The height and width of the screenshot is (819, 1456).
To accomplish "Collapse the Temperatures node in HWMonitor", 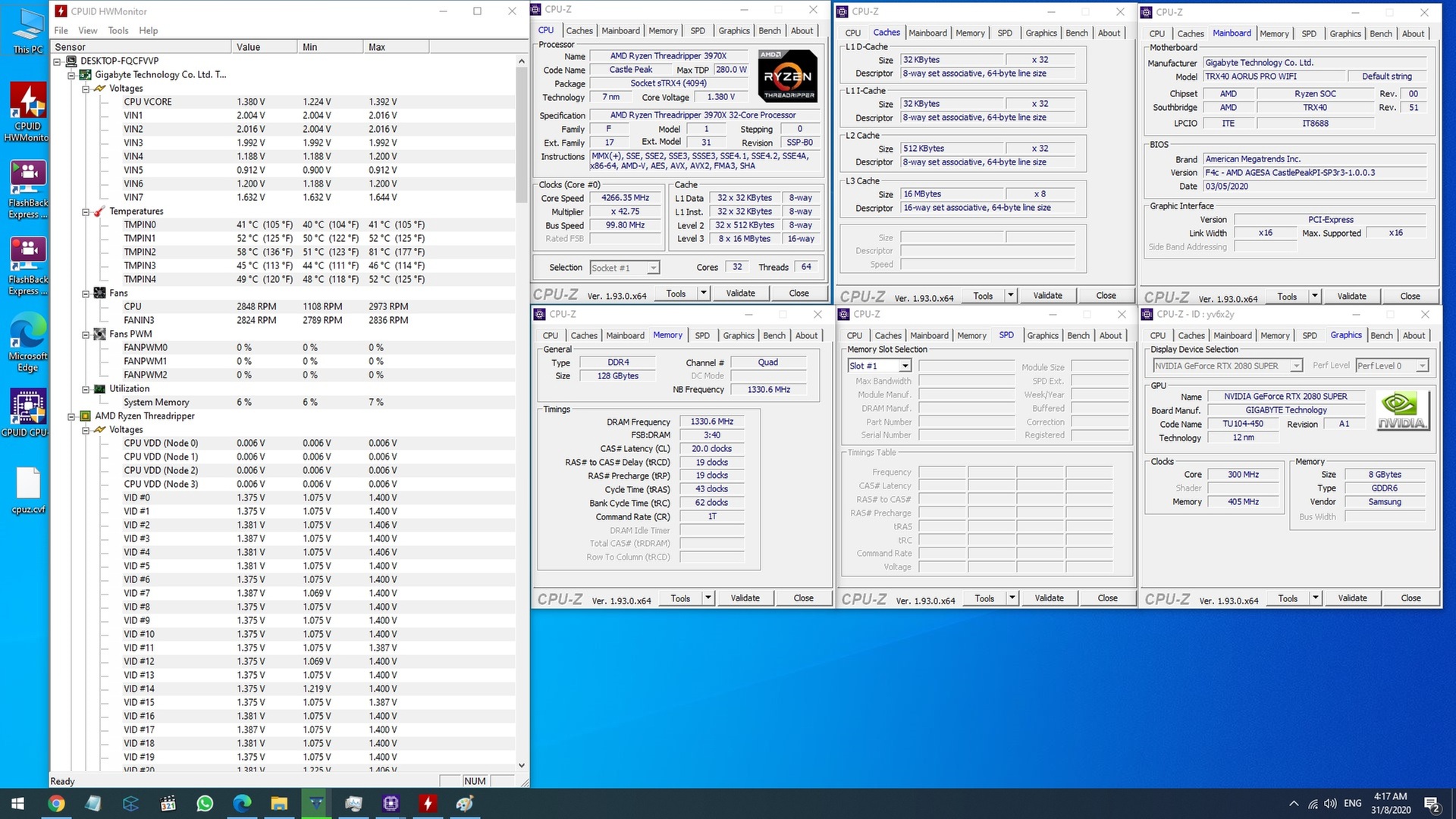I will (x=86, y=212).
